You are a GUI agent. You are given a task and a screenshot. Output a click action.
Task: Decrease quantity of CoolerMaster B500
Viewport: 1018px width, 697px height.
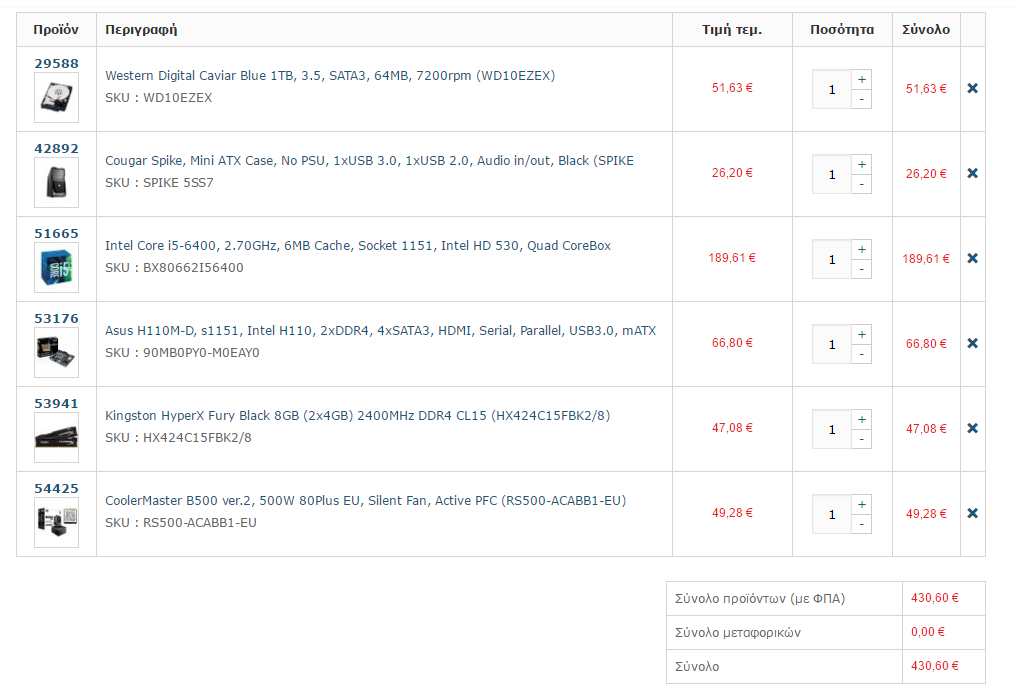pos(862,524)
